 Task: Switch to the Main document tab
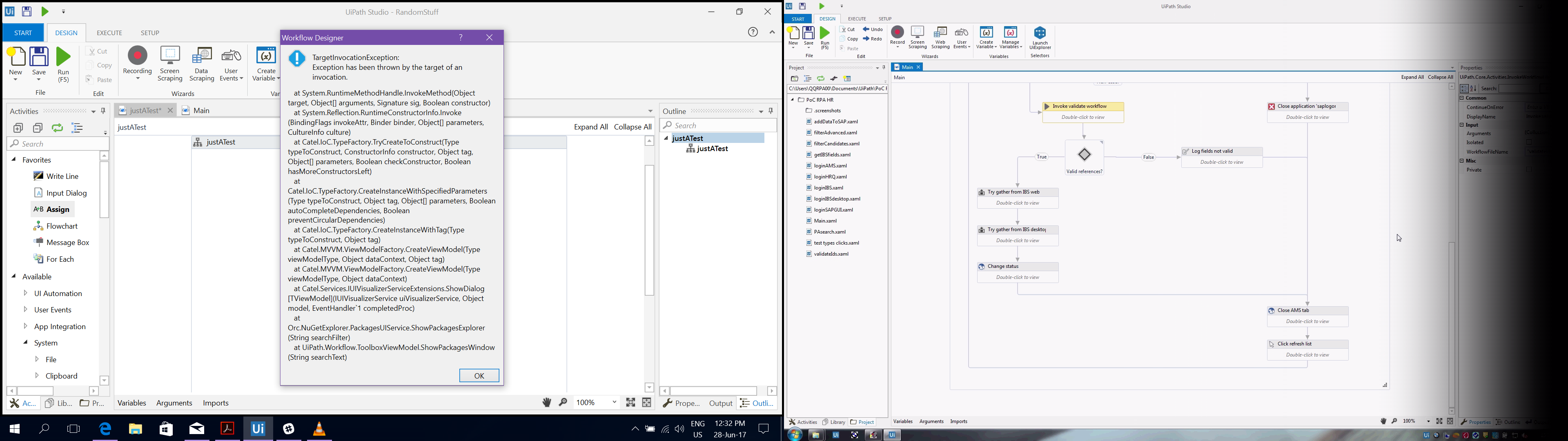click(x=201, y=110)
